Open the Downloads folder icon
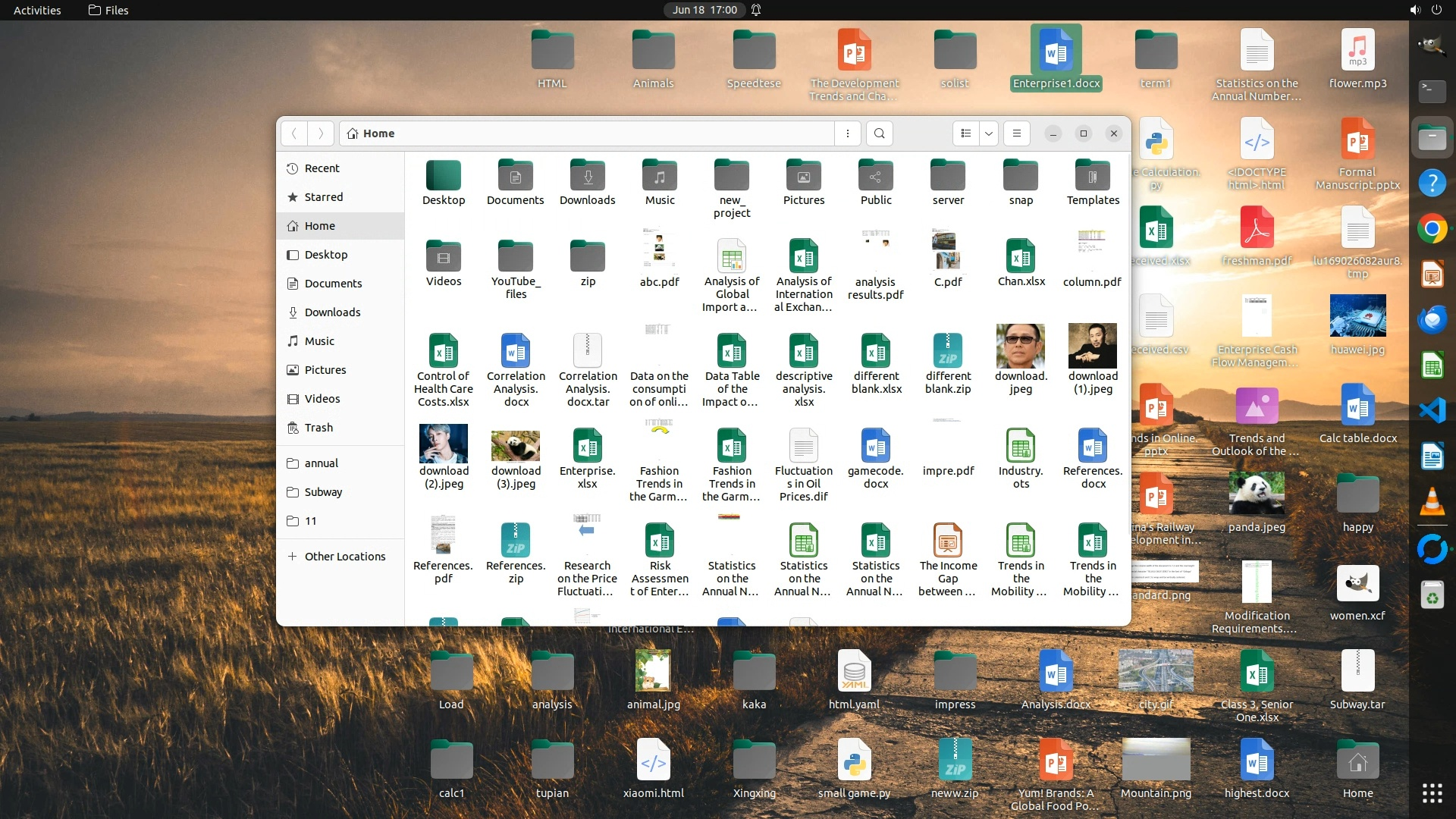 point(588,176)
